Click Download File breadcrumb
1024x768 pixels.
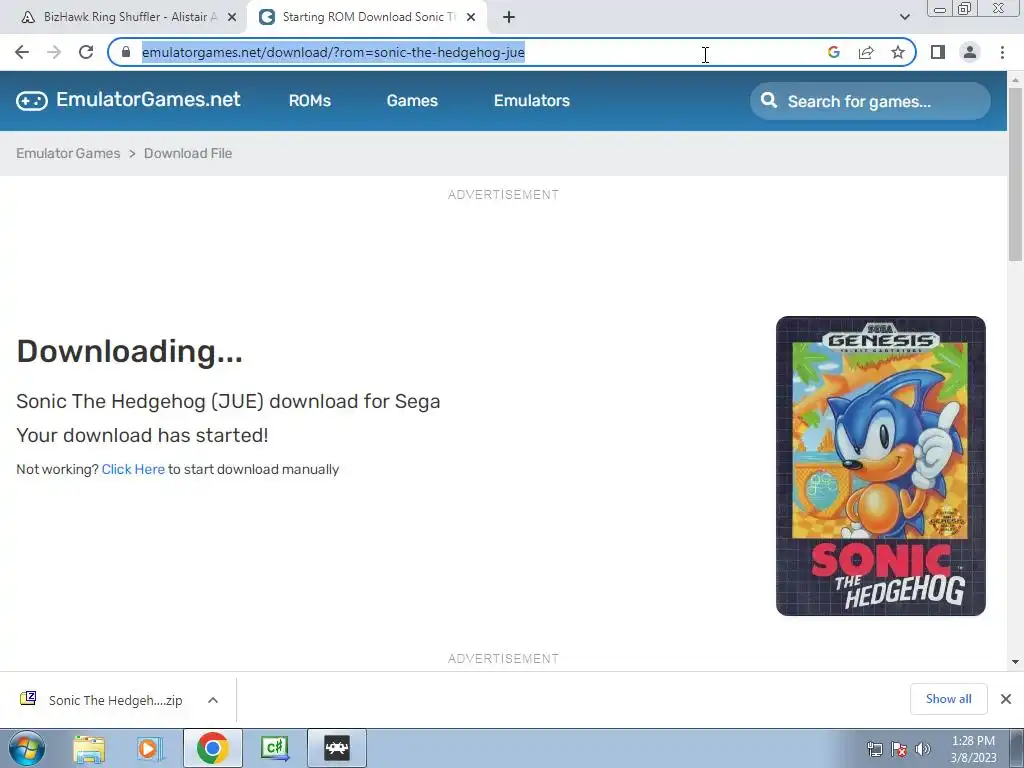click(x=188, y=153)
